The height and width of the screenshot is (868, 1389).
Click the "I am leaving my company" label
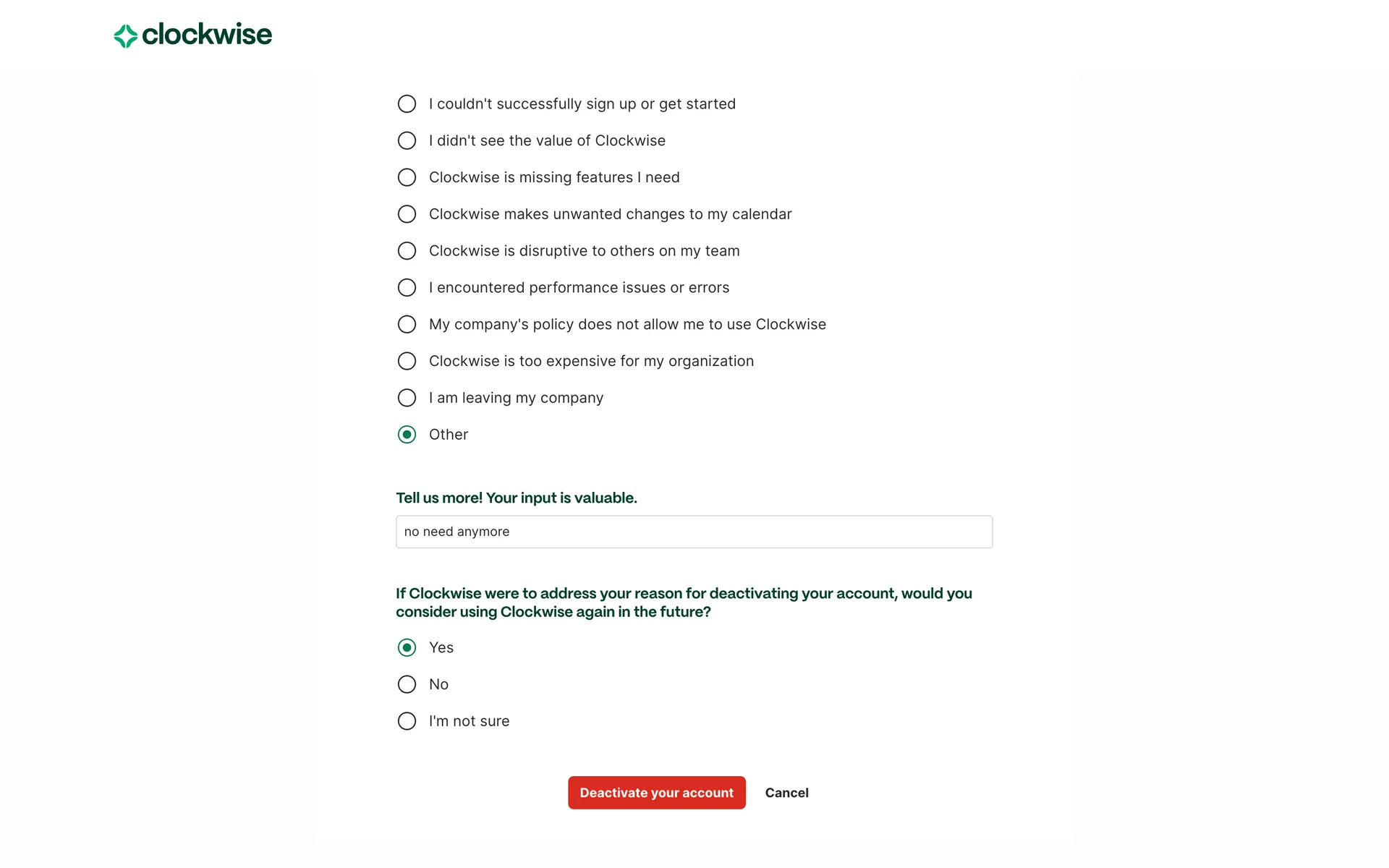tap(516, 398)
